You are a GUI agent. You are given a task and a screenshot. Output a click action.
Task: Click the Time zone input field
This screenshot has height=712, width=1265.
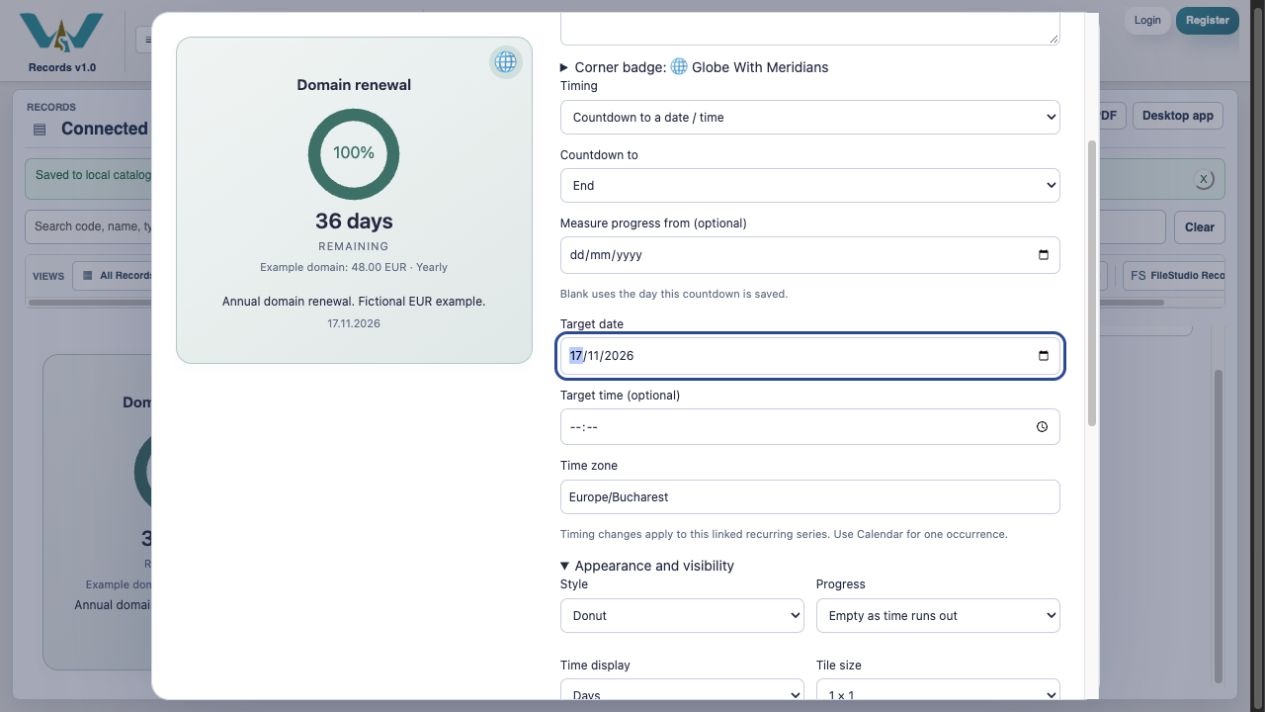pyautogui.click(x=810, y=497)
